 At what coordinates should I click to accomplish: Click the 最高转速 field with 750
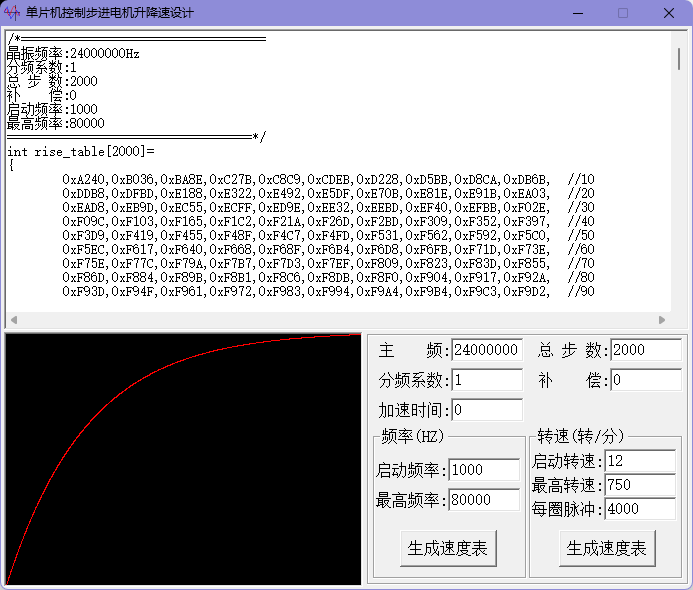click(640, 485)
